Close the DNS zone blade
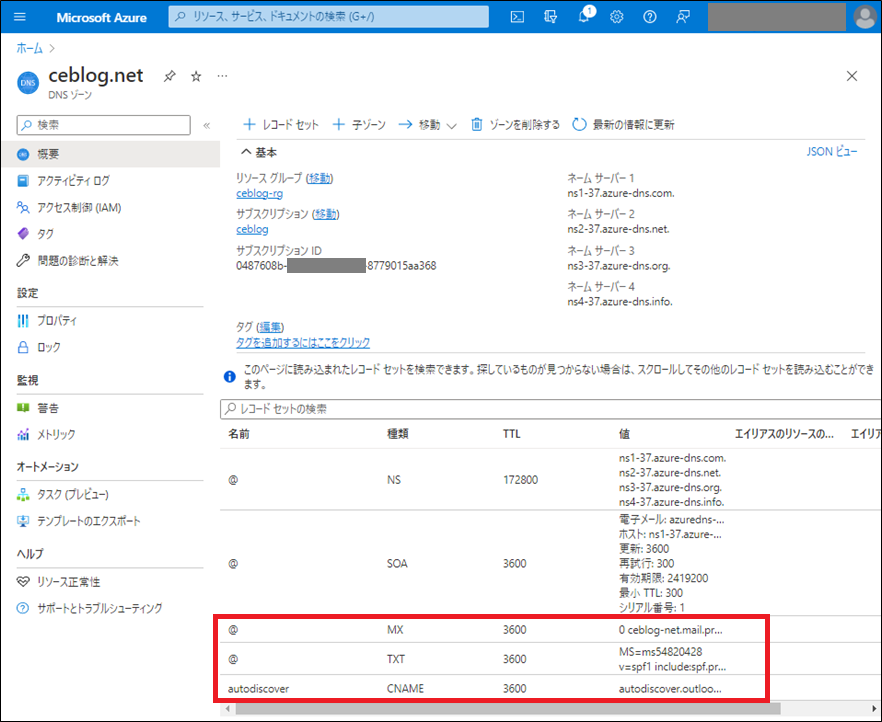882x722 pixels. click(x=852, y=76)
